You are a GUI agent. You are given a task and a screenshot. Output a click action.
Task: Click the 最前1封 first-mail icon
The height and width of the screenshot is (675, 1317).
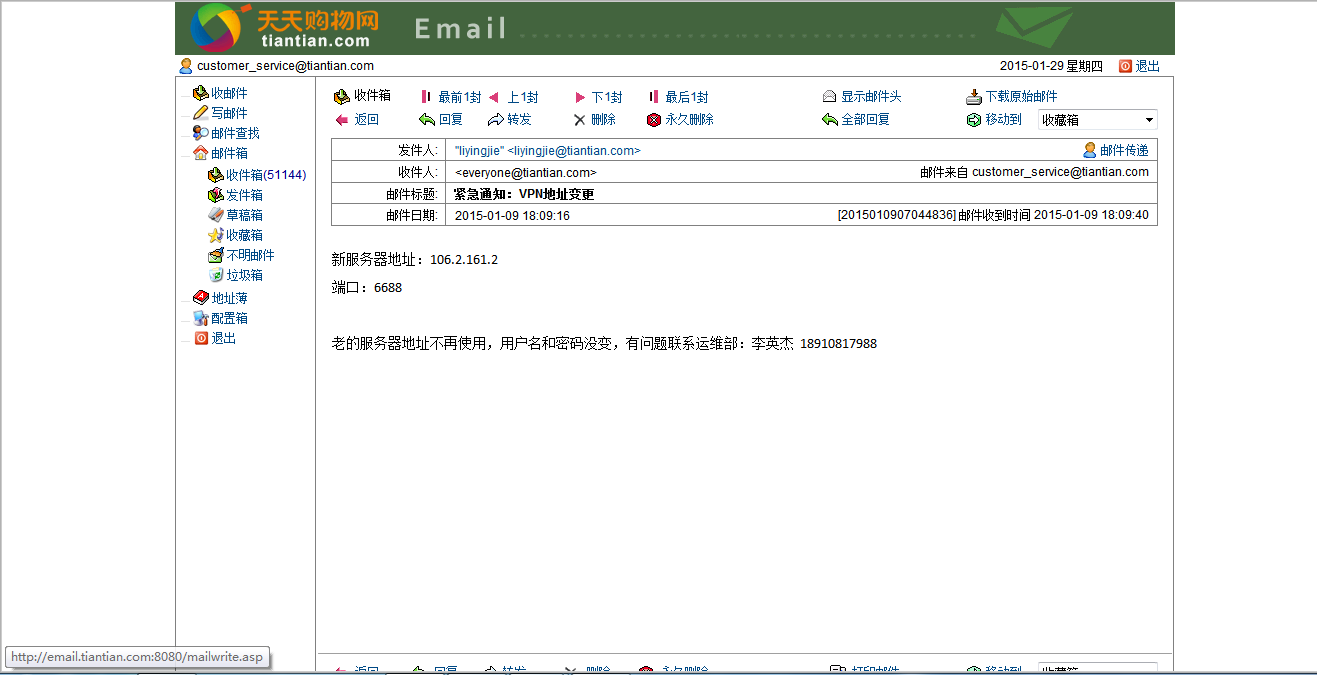(426, 97)
